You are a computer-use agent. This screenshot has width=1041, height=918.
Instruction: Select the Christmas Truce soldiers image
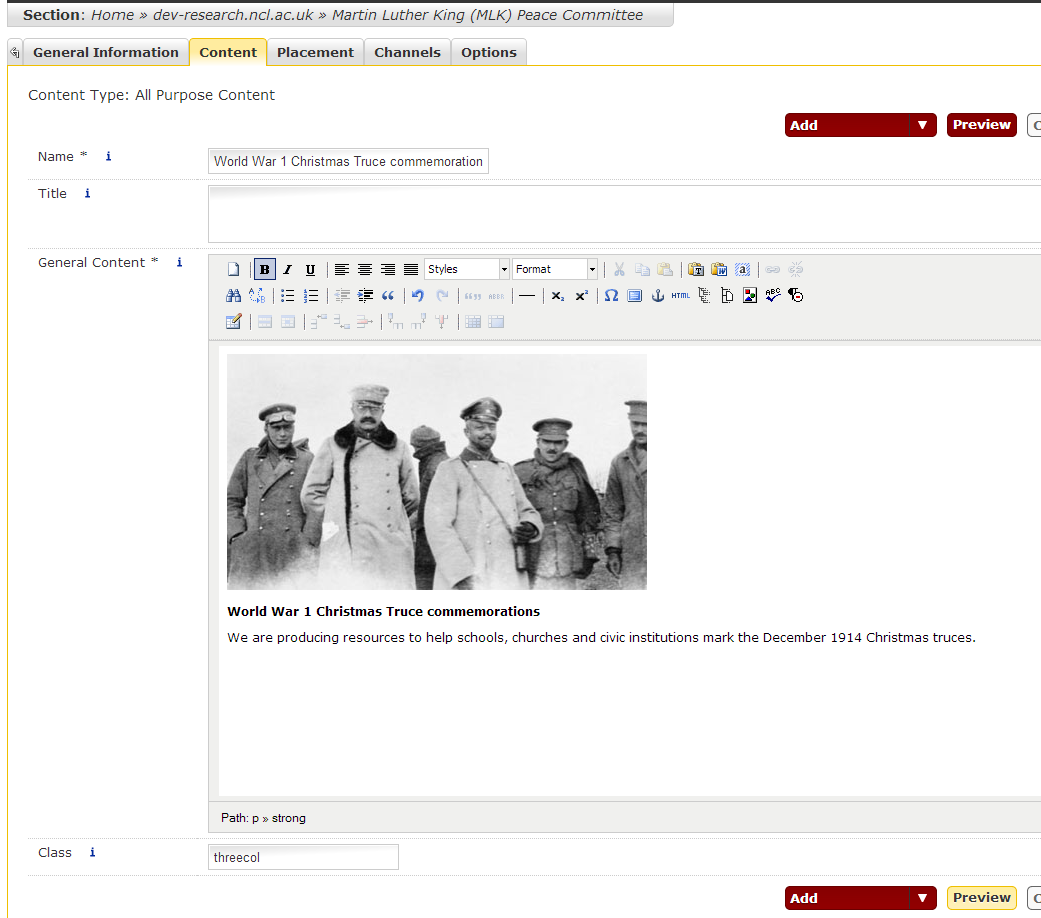coord(436,471)
